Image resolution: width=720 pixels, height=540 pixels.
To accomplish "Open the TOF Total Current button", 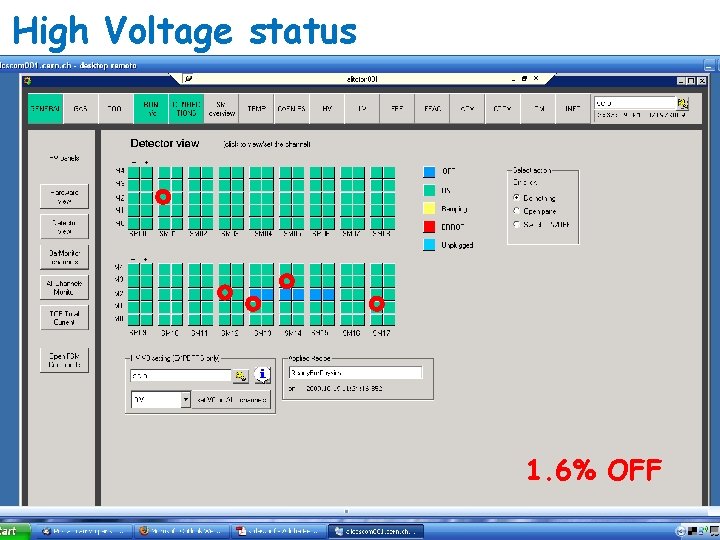I will 64,318.
